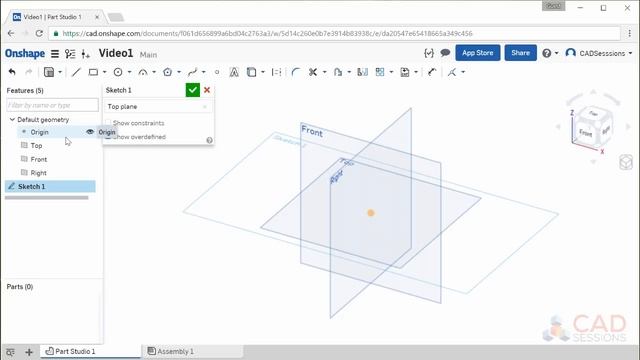This screenshot has height=360, width=640.
Task: Select the Rectangle sketch tool
Action: click(x=93, y=72)
